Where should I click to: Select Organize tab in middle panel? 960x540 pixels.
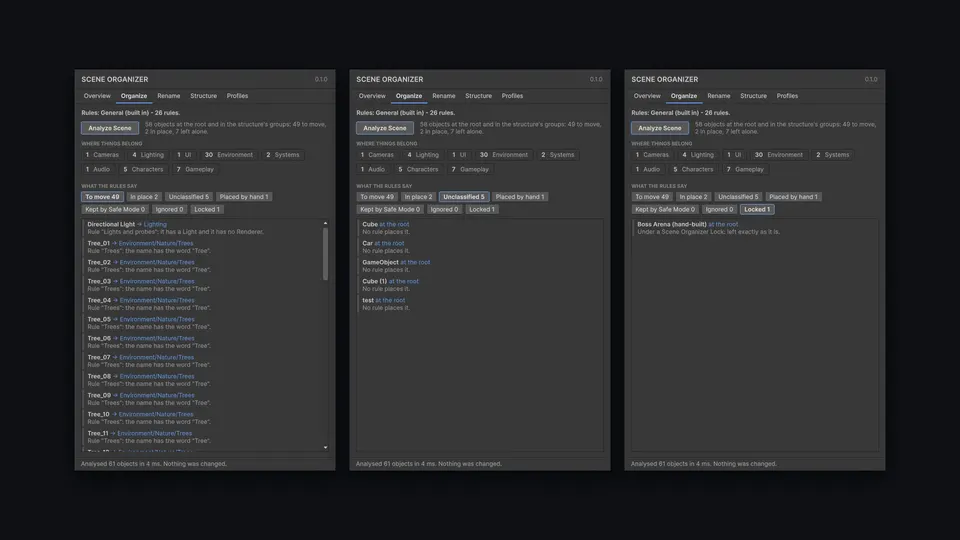point(408,96)
